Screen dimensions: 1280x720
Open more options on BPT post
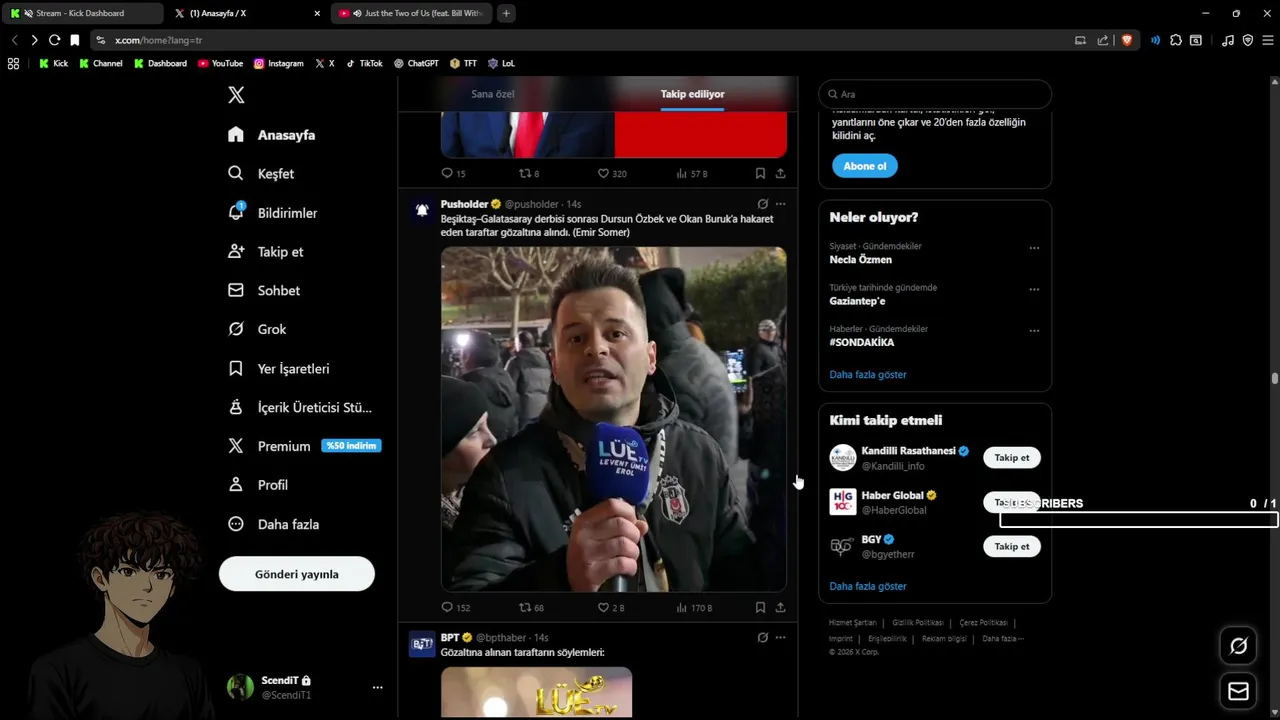(780, 637)
